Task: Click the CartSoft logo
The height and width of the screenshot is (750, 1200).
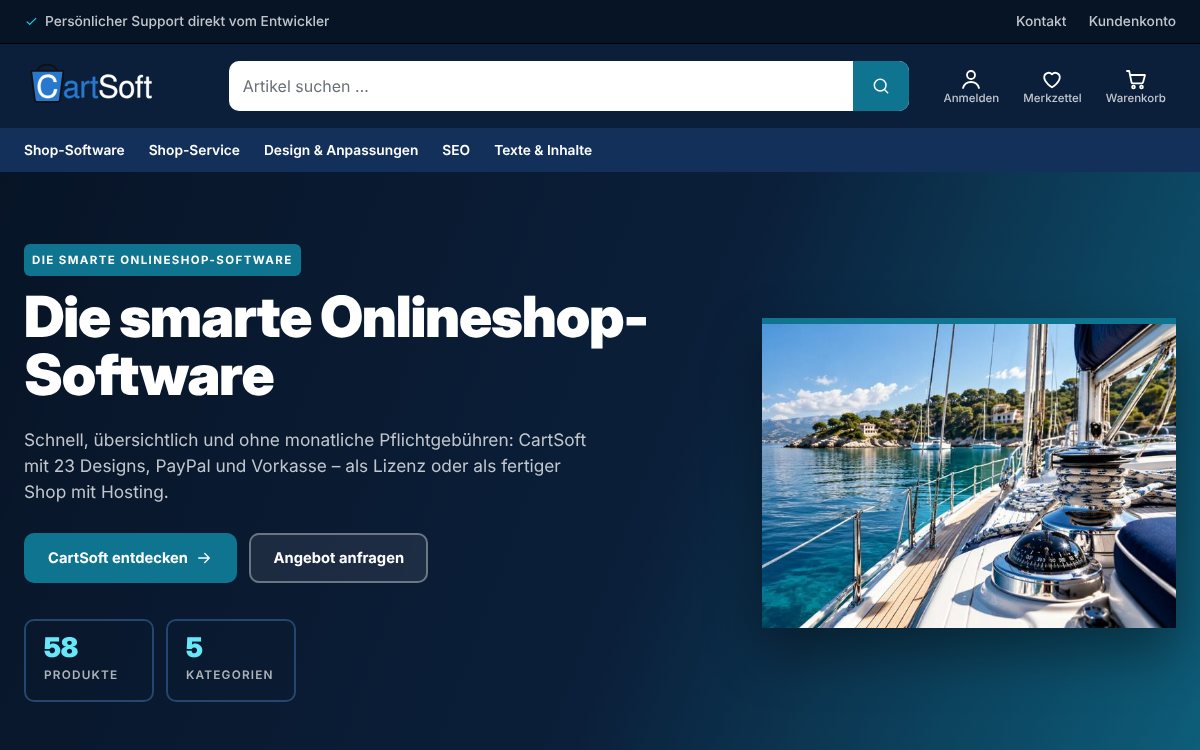Action: [92, 86]
